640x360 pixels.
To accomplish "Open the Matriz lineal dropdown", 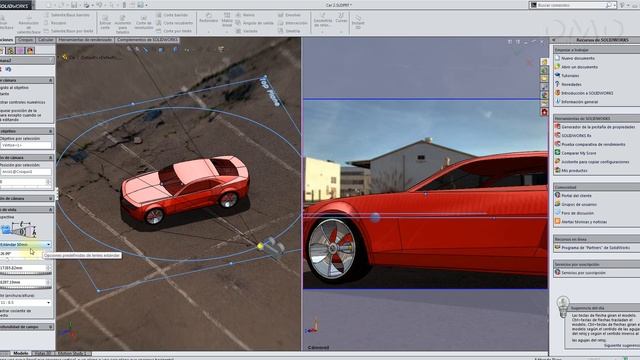I will click(x=227, y=31).
